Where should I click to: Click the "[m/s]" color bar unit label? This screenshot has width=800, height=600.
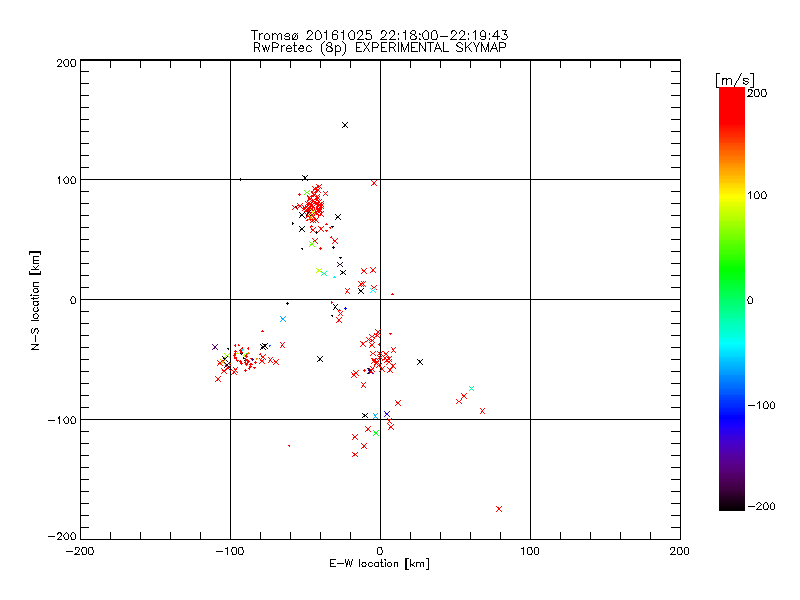pyautogui.click(x=735, y=80)
